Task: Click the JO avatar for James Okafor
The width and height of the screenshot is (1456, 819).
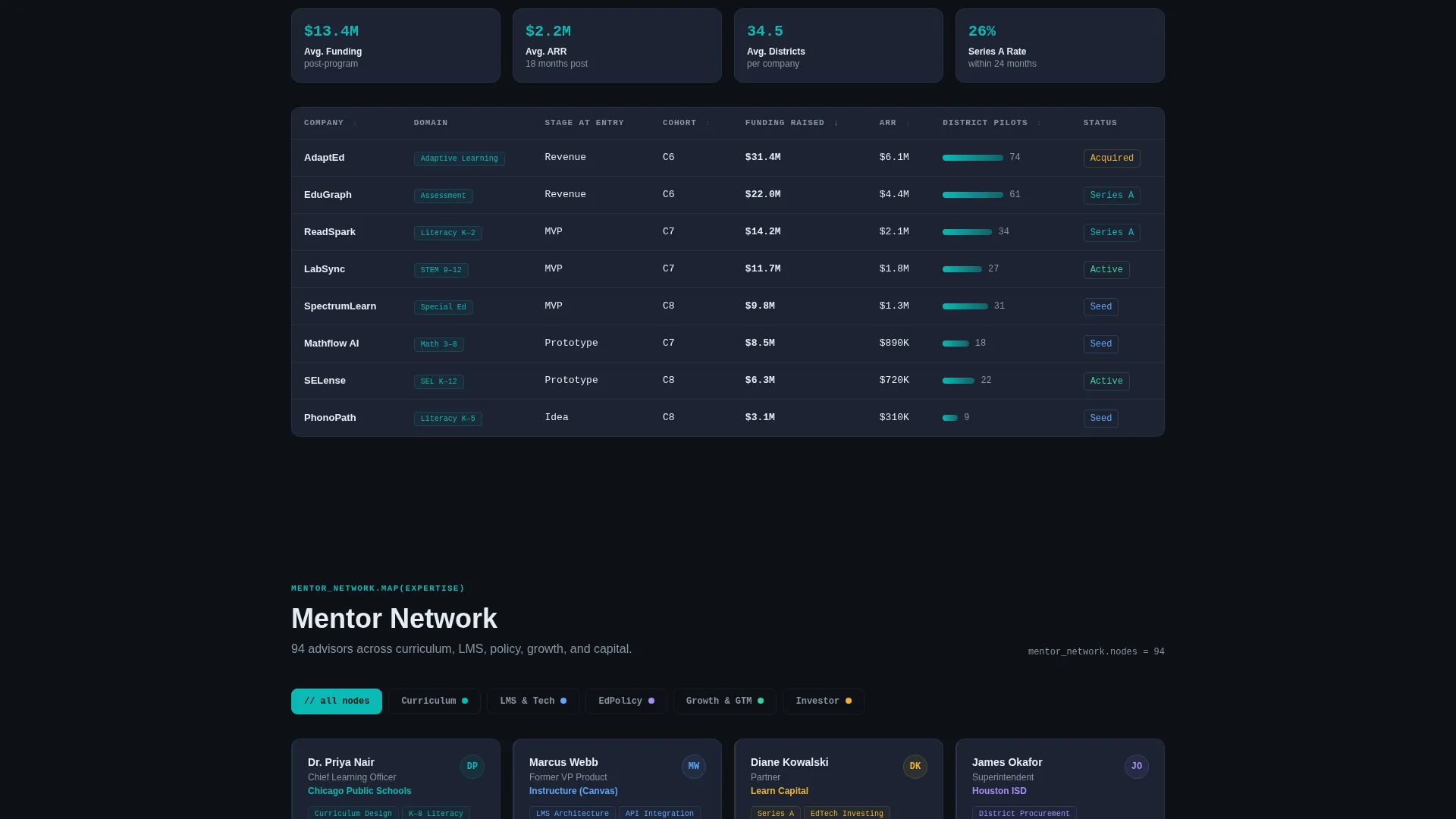Action: 1137,767
